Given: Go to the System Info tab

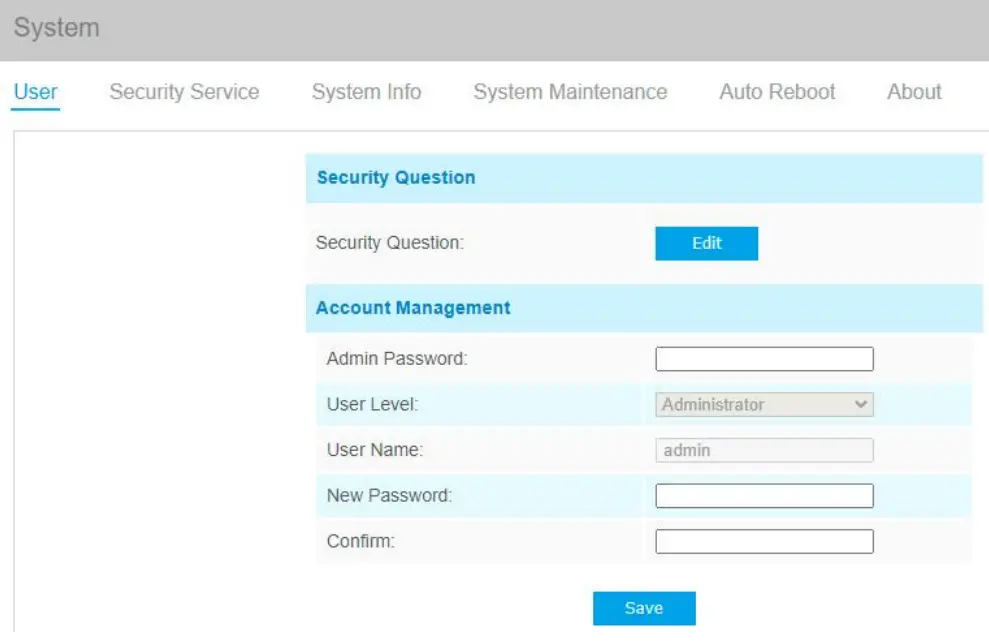Looking at the screenshot, I should pos(366,92).
